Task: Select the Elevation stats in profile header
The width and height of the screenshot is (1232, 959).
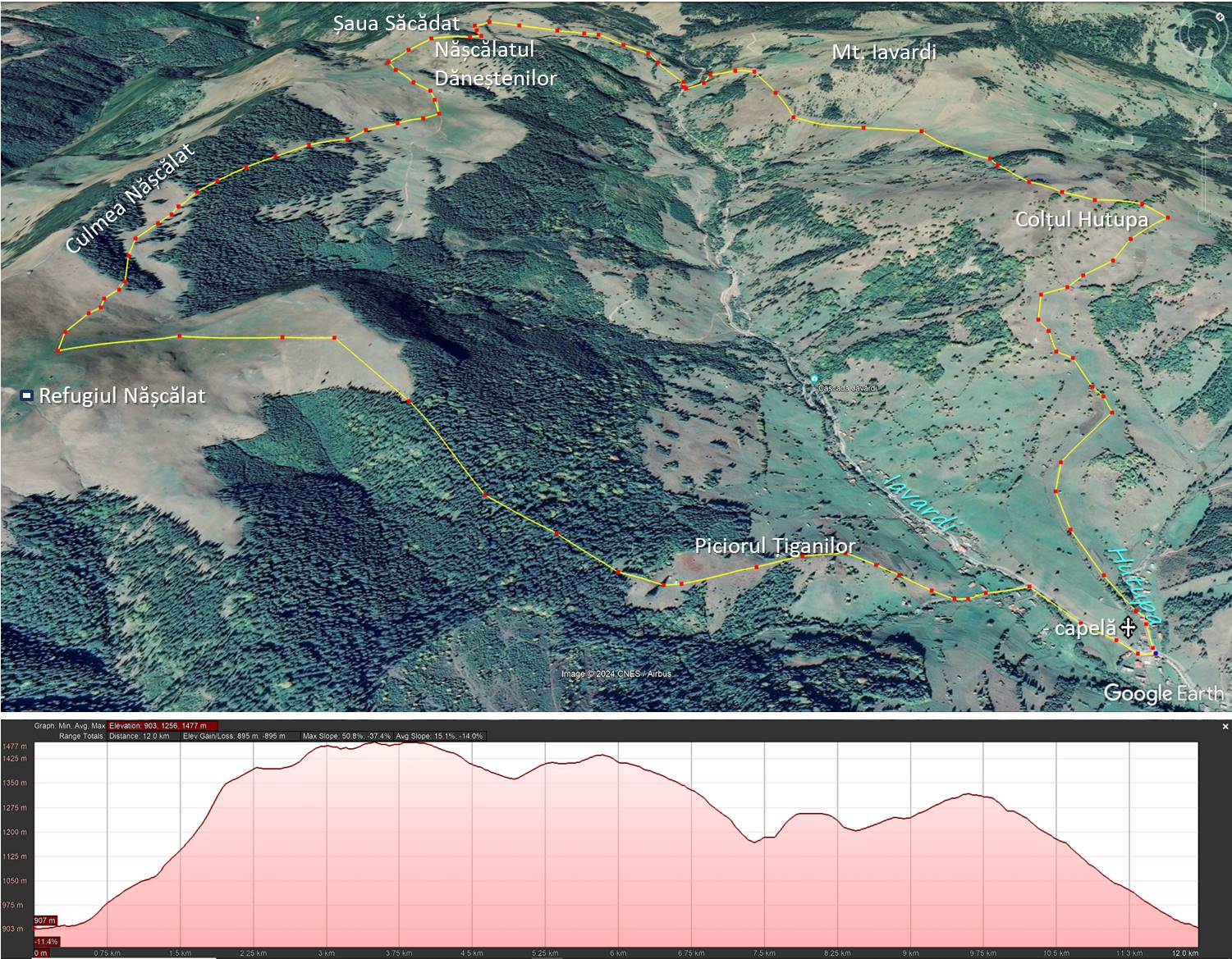Action: [163, 726]
